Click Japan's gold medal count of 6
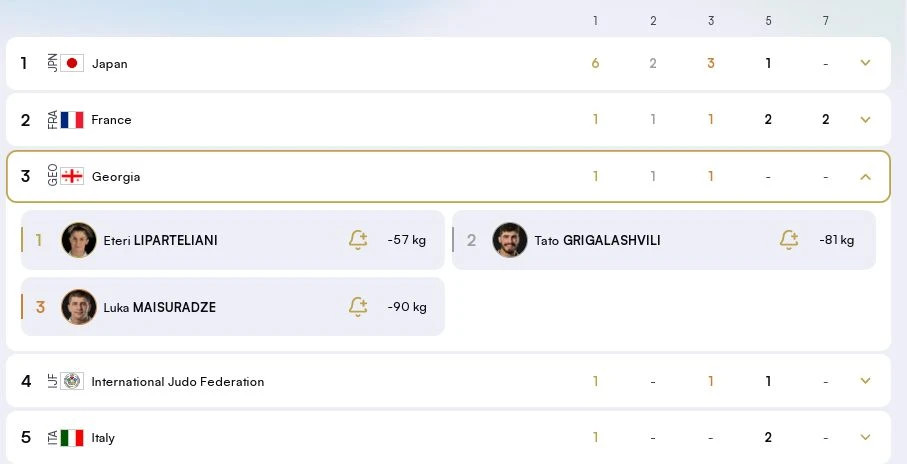Image resolution: width=907 pixels, height=464 pixels. [595, 63]
